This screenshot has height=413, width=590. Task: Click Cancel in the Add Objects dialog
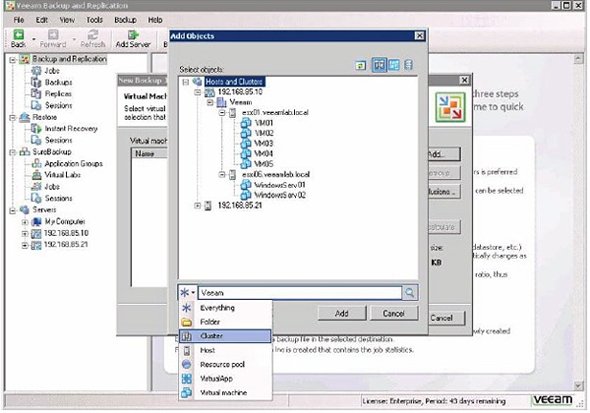[394, 313]
